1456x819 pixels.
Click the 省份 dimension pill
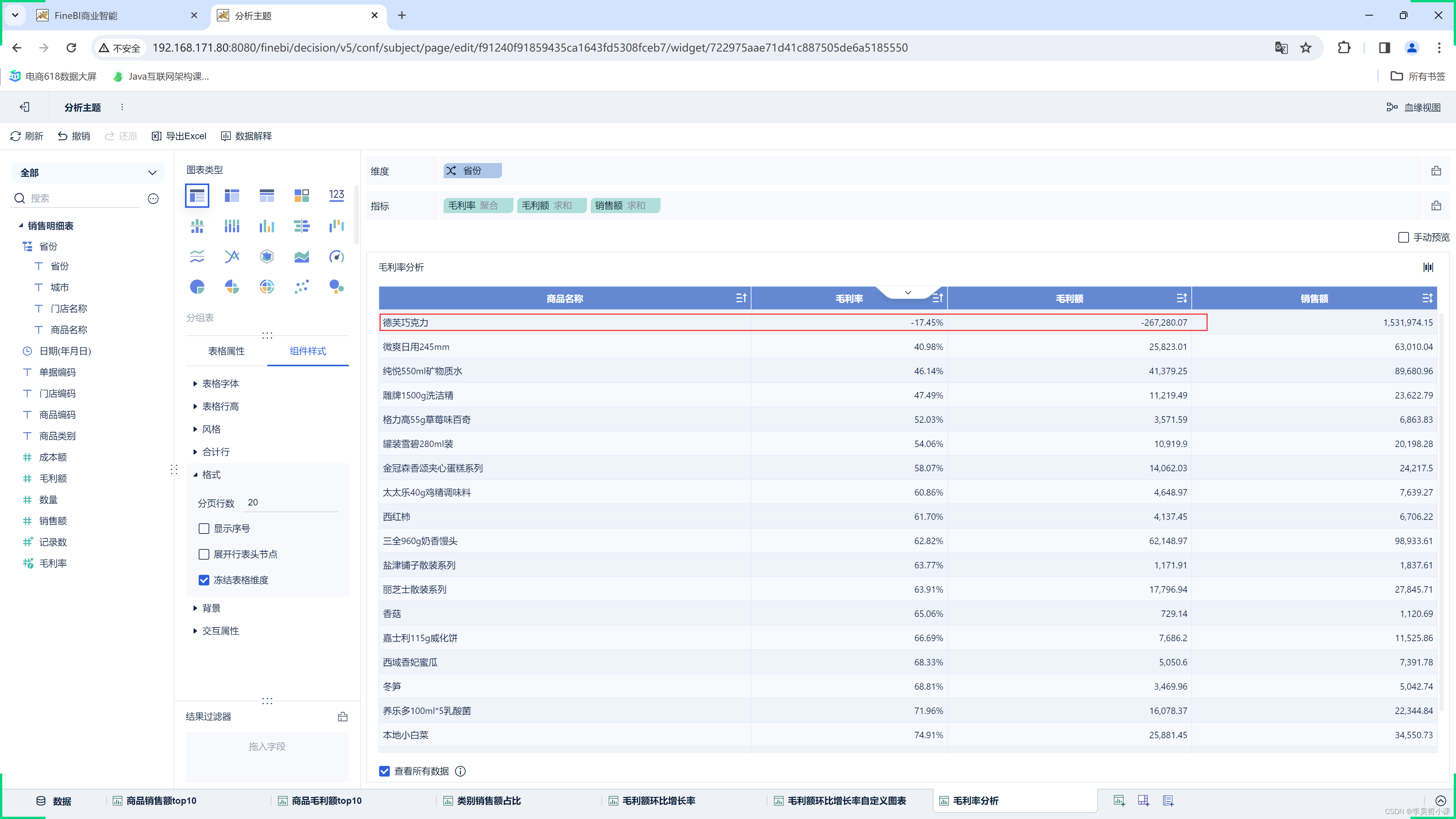coord(472,171)
